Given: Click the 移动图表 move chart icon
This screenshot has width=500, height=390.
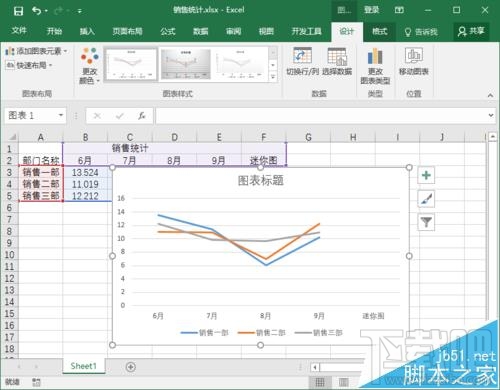Looking at the screenshot, I should tap(414, 61).
